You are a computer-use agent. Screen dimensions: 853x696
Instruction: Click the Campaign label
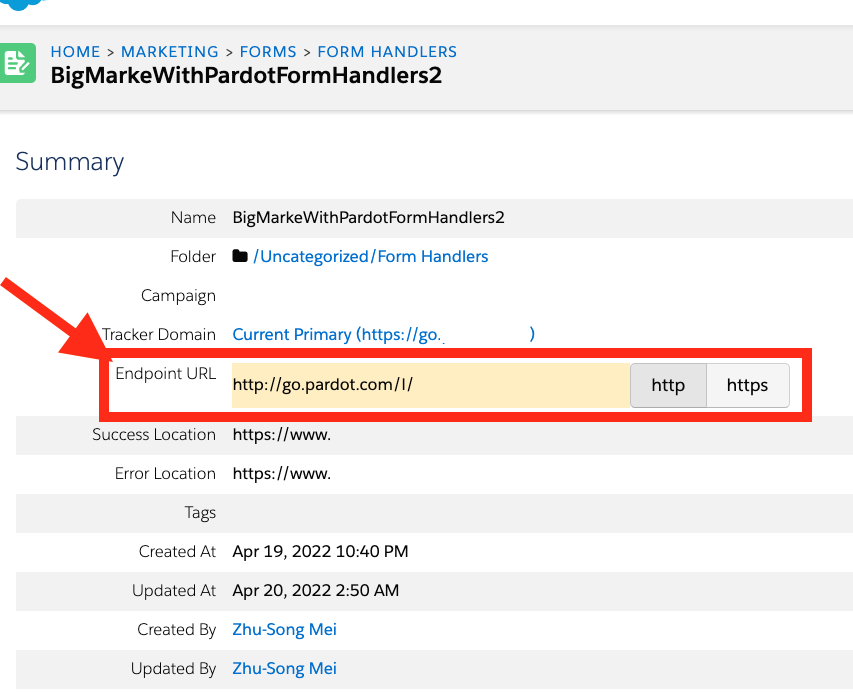(x=178, y=295)
